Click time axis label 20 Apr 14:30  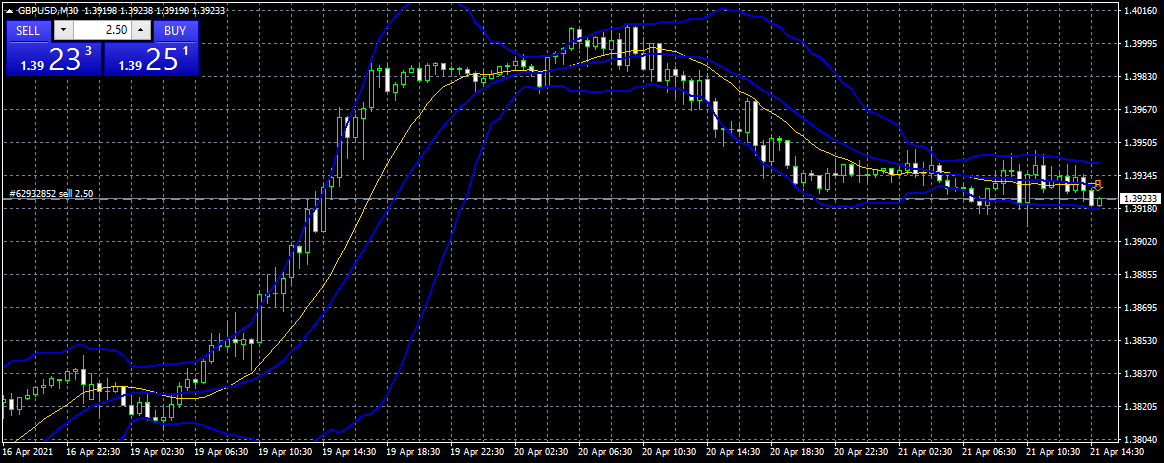click(x=732, y=451)
